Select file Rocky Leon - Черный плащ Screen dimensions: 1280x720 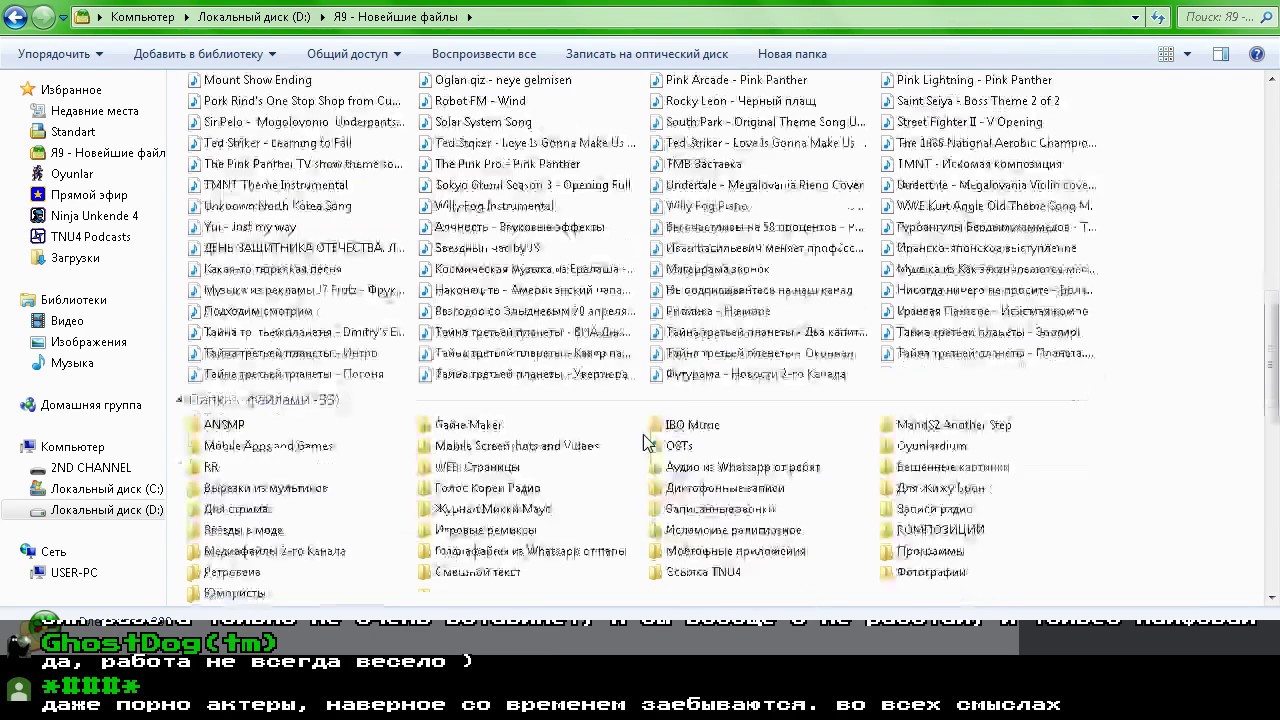pyautogui.click(x=741, y=101)
